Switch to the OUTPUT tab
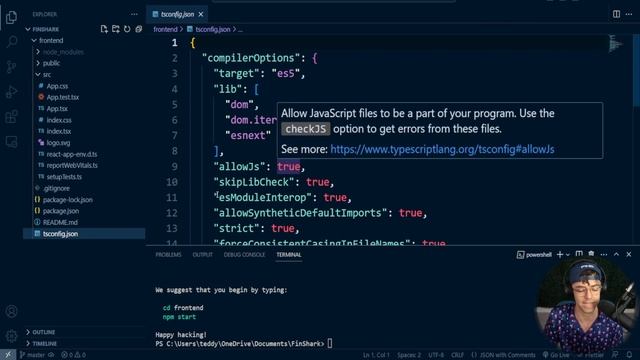This screenshot has height=360, width=640. [x=202, y=255]
